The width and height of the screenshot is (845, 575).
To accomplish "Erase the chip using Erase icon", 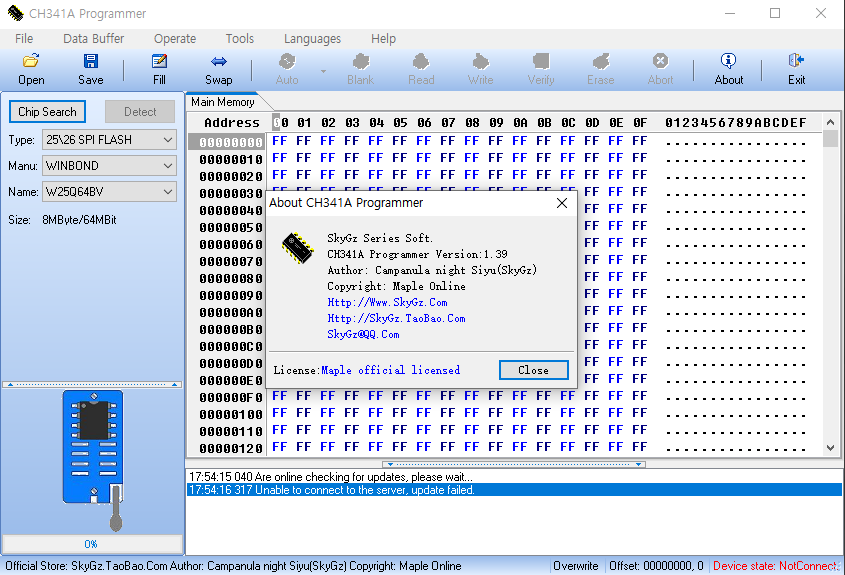I will (x=600, y=70).
